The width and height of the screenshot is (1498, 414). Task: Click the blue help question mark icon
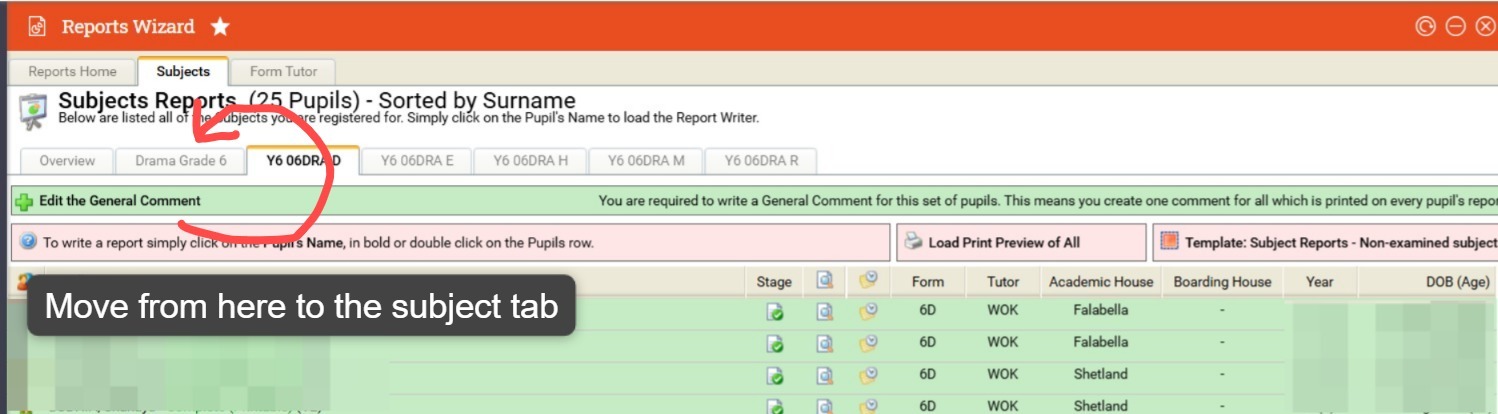[28, 242]
